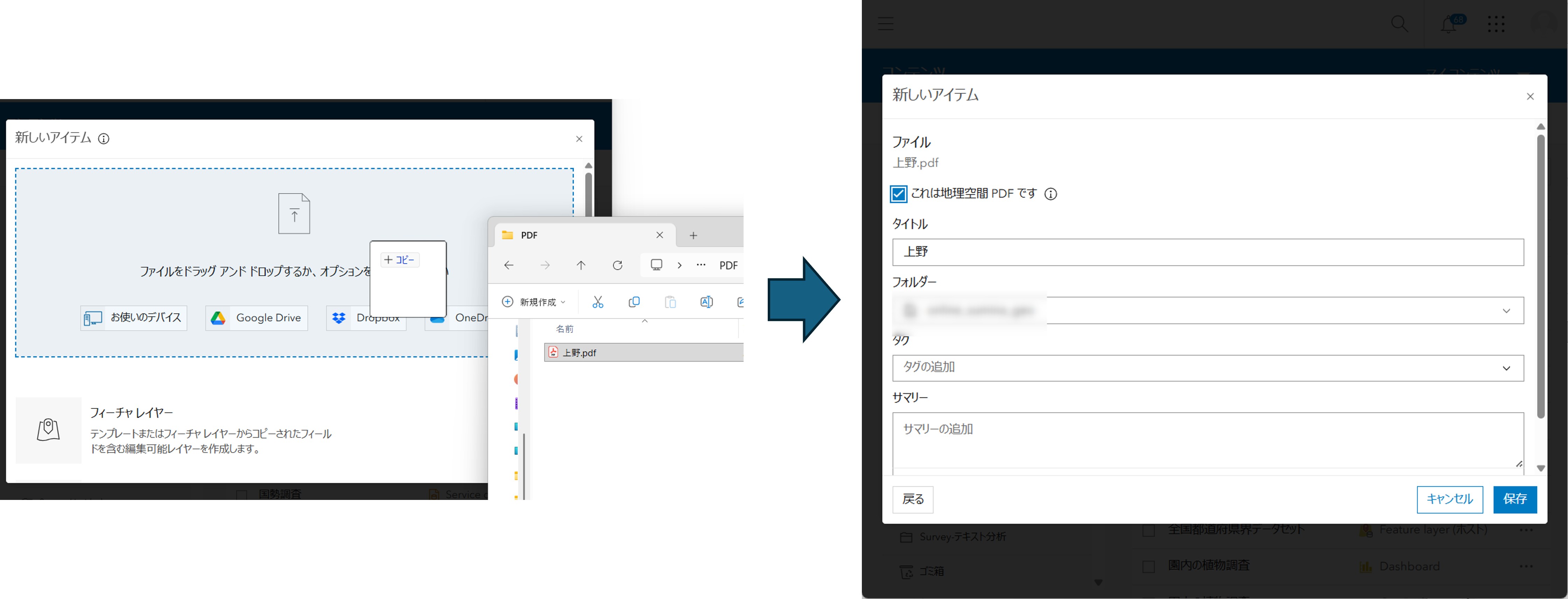Click the Google Drive upload option
This screenshot has width=1568, height=599.
[256, 318]
